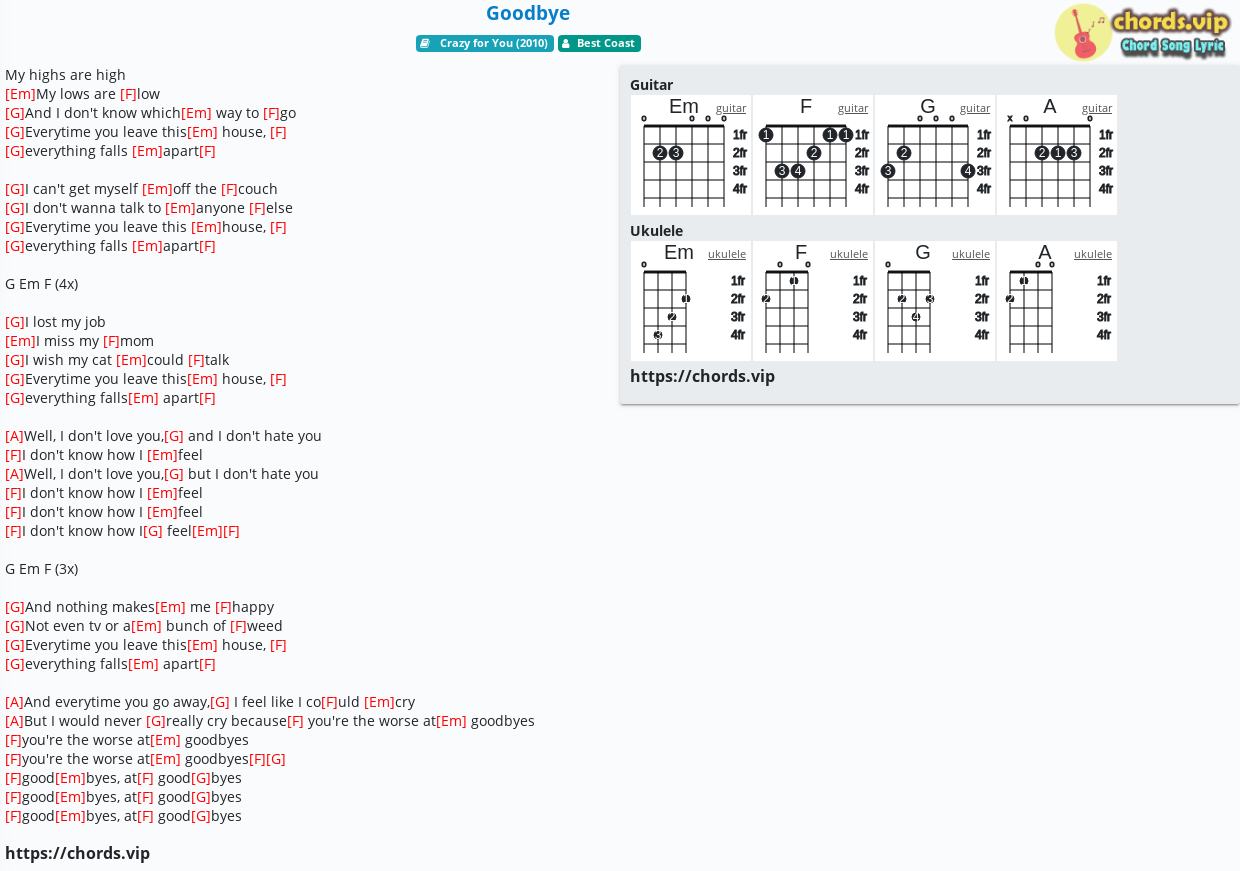Click the ukulele link above the A chord

click(x=1093, y=254)
